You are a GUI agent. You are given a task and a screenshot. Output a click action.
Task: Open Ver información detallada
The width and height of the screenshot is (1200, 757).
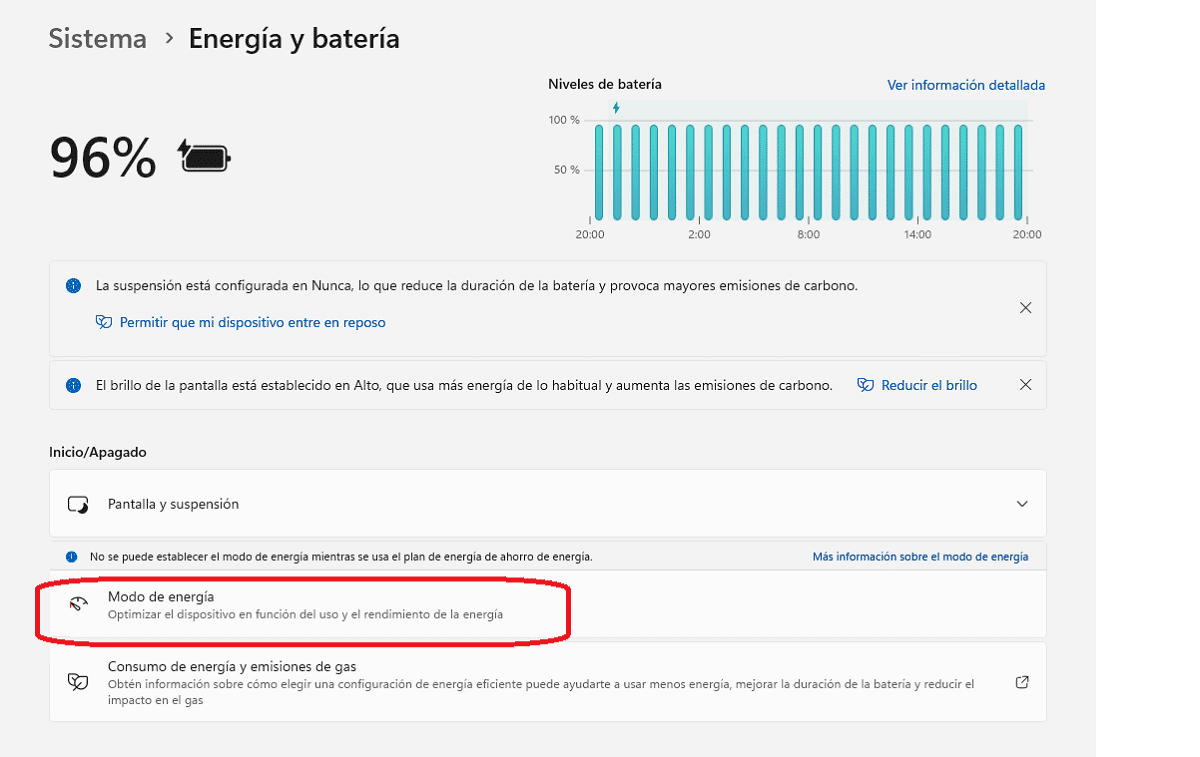click(x=965, y=85)
